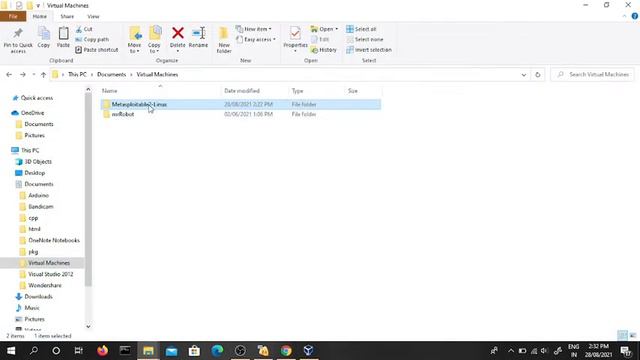Open Microsoft Edge from the taskbar
The height and width of the screenshot is (360, 640).
point(217,351)
